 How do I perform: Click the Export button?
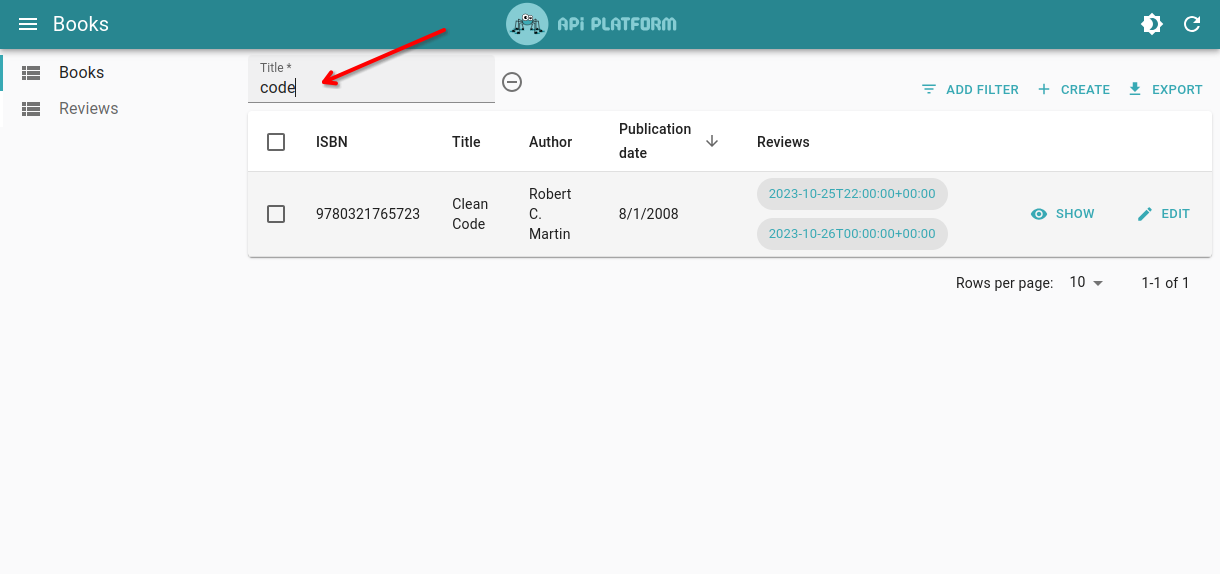pos(1165,89)
